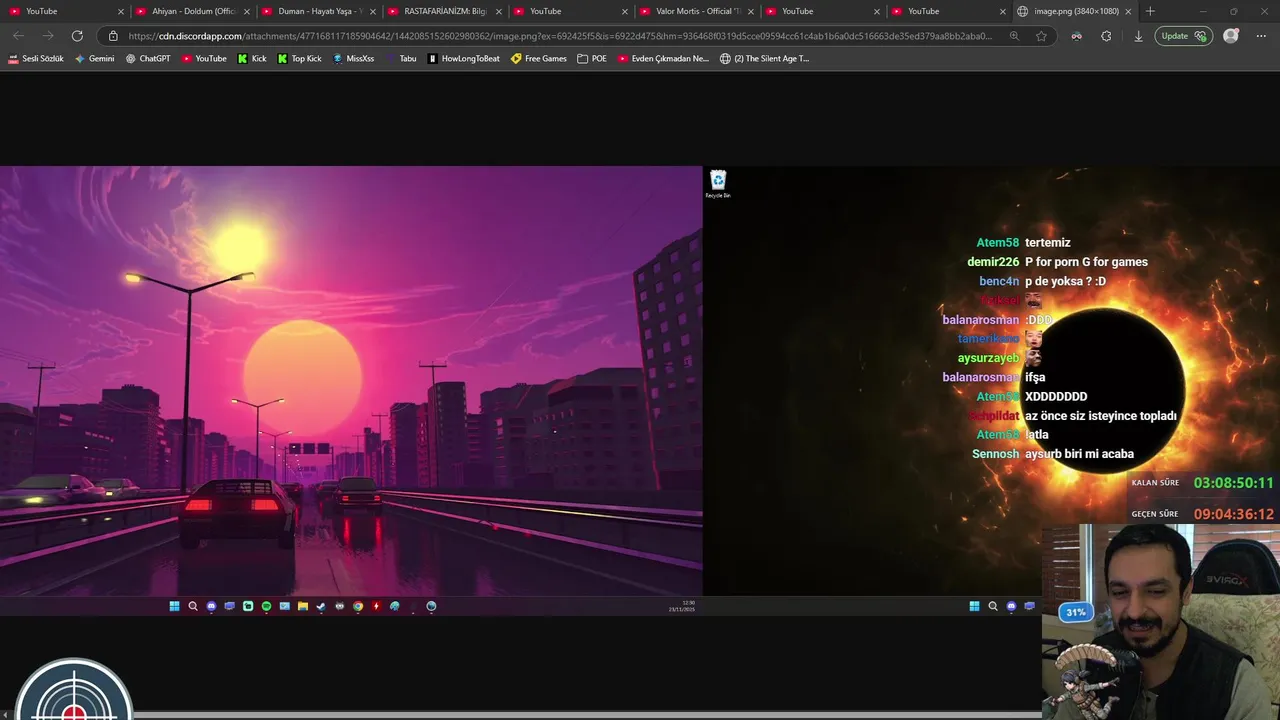Click the zoom magnifier icon in address bar

[1014, 36]
